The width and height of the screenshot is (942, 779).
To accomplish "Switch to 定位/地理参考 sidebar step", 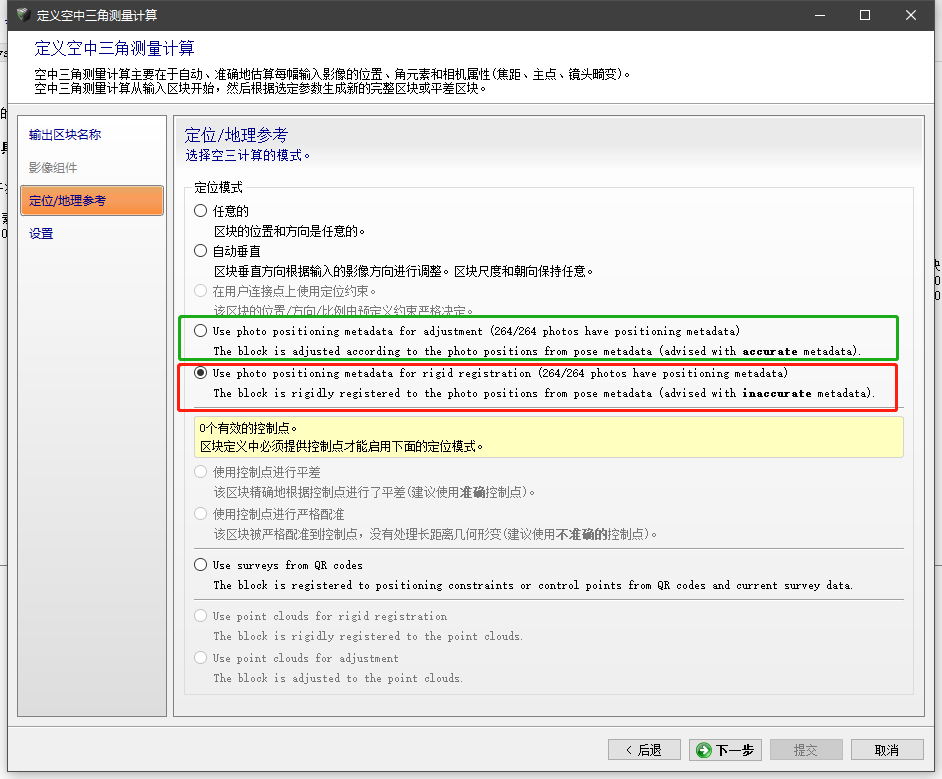I will pos(67,201).
